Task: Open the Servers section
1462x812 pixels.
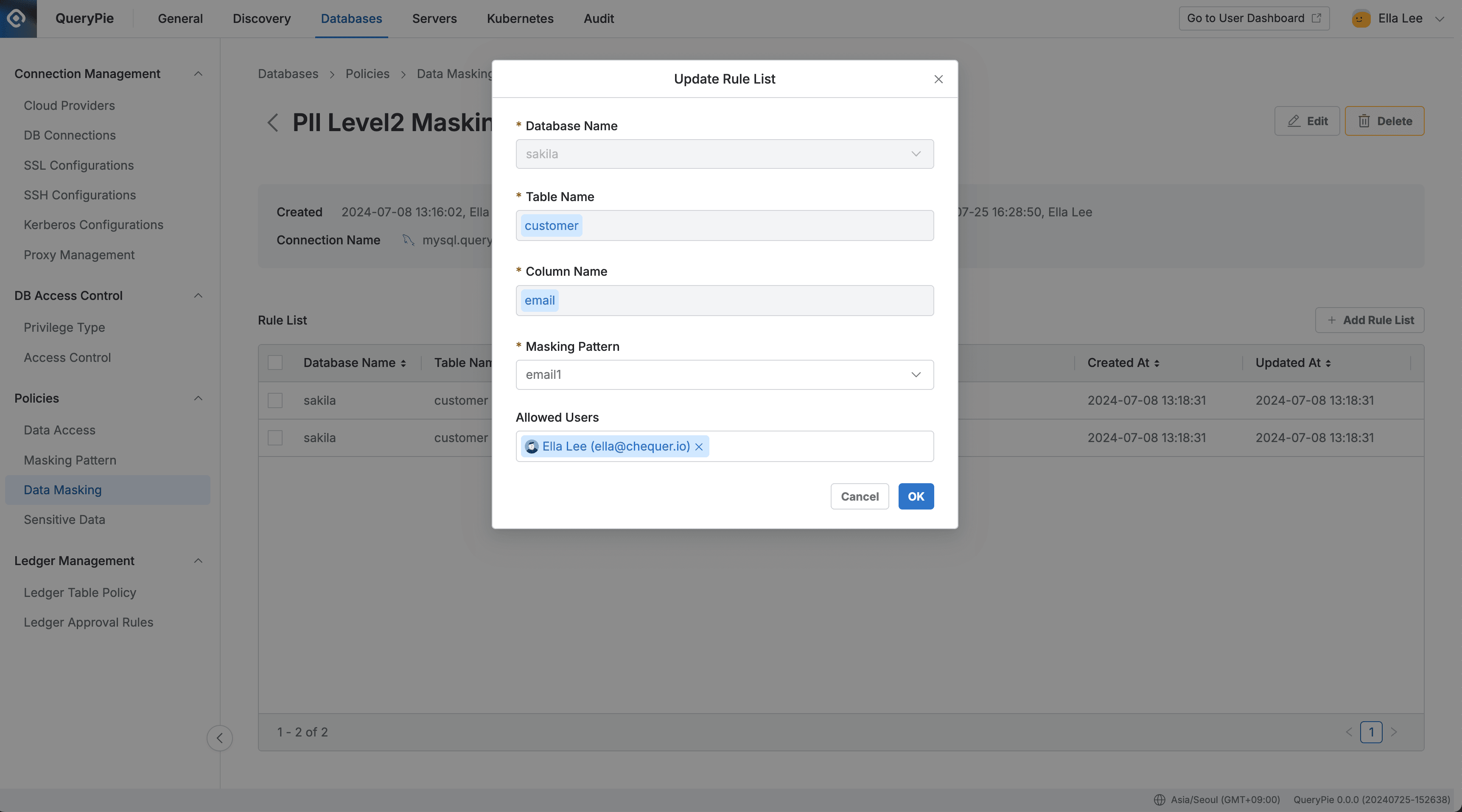Action: tap(434, 18)
